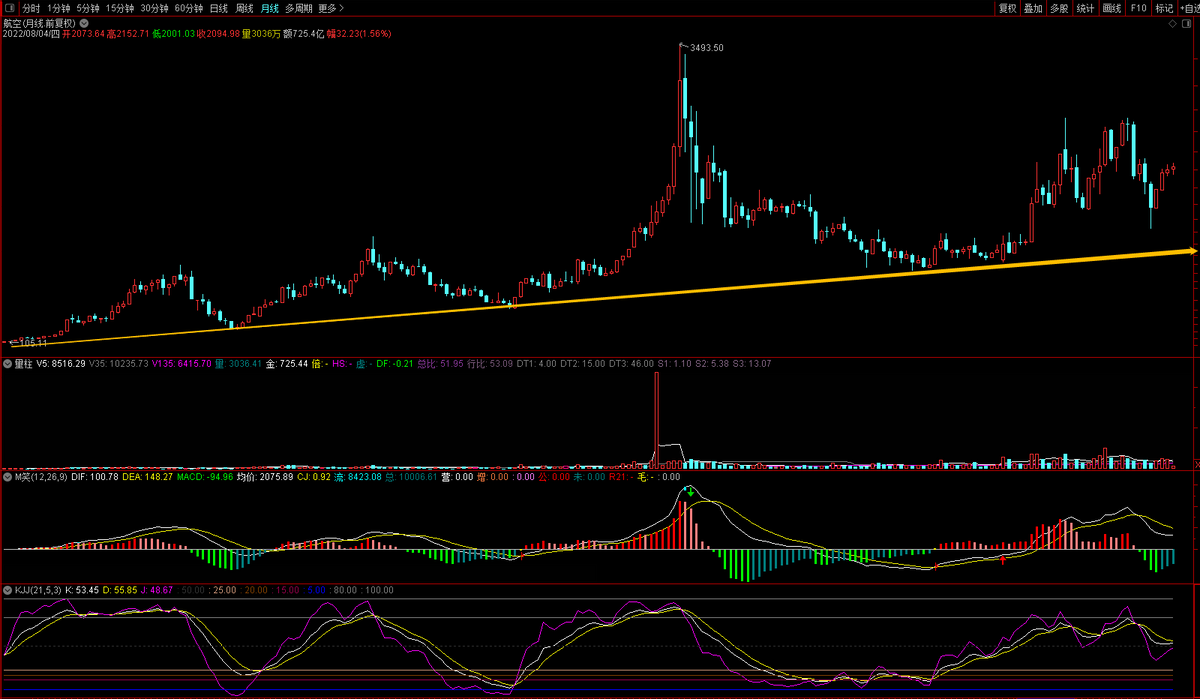Click the 复权 adjustment button

tap(1007, 8)
